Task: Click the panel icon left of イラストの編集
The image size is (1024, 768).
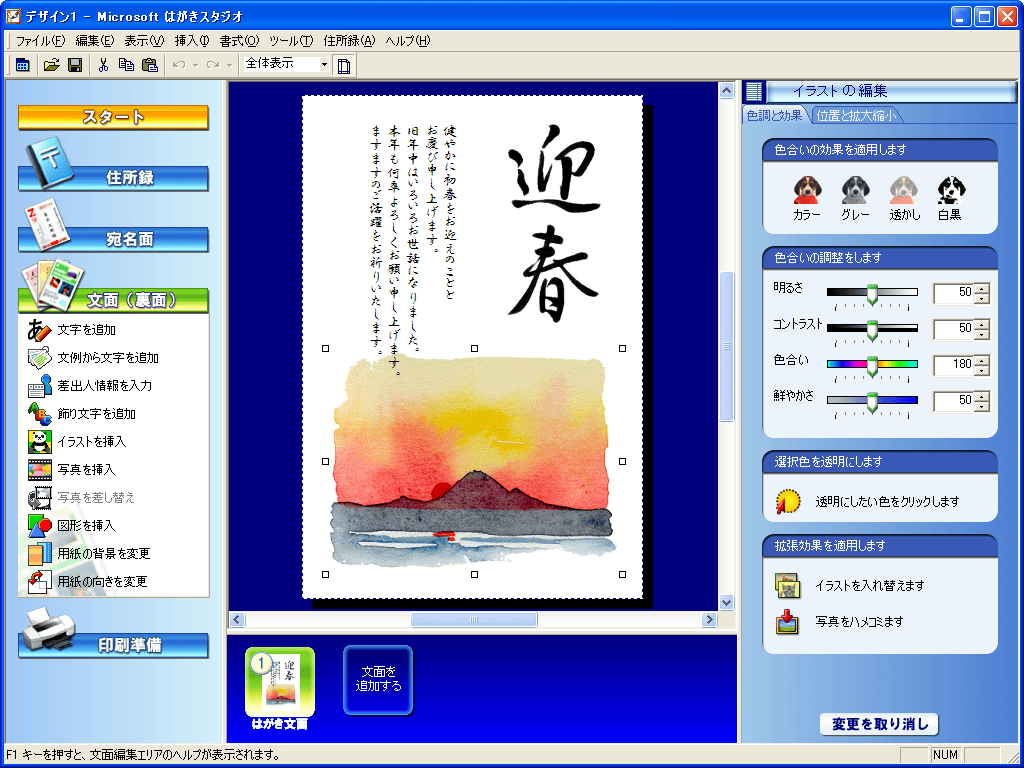Action: [754, 91]
